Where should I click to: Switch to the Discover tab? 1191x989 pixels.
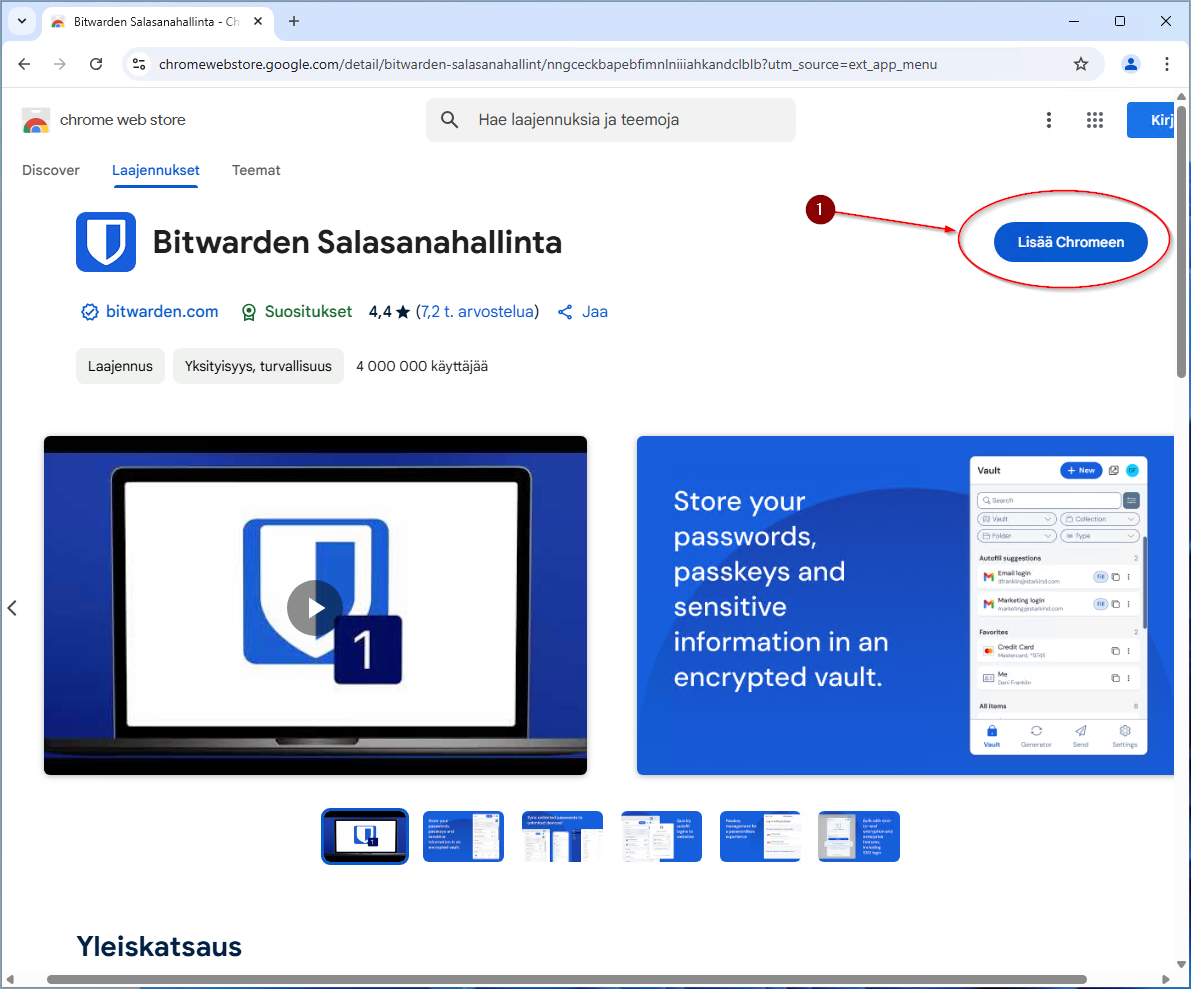[x=51, y=170]
